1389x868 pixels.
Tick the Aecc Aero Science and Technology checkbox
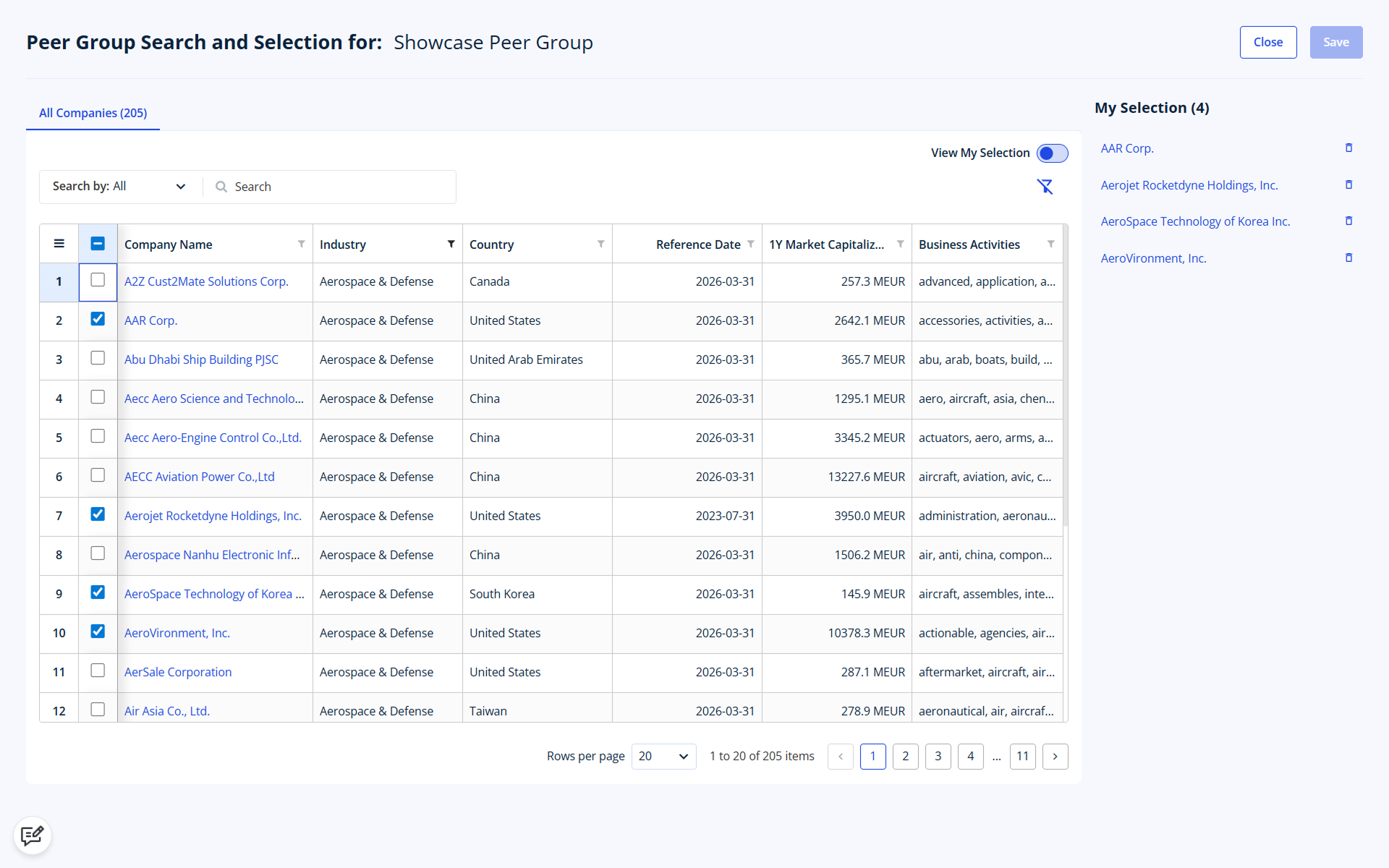(98, 397)
